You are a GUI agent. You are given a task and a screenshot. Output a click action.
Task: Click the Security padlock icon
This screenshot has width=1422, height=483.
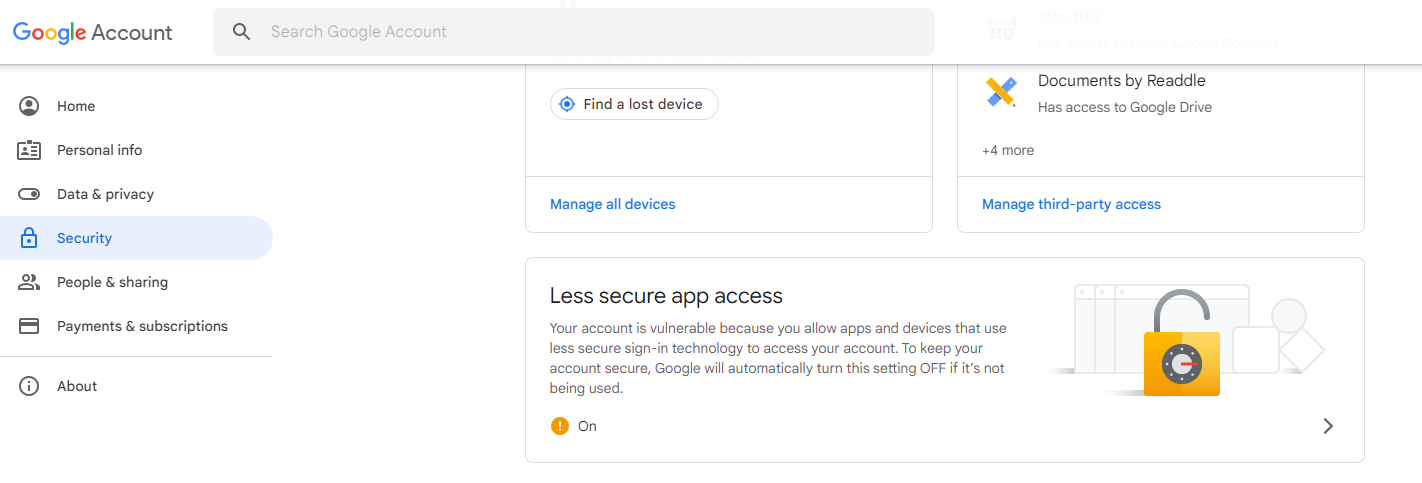tap(29, 238)
